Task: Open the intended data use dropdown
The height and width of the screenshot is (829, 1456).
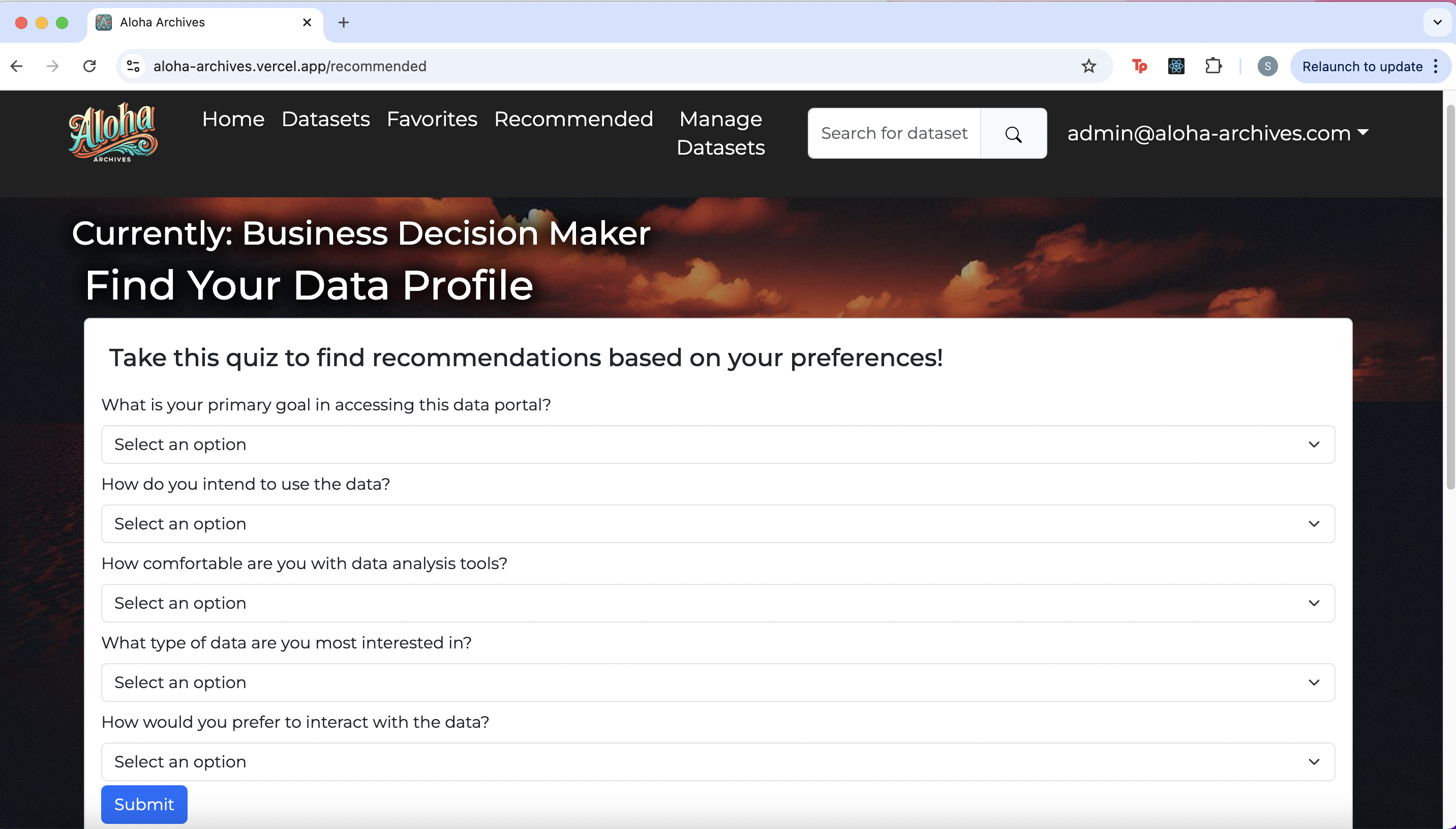Action: pyautogui.click(x=717, y=523)
